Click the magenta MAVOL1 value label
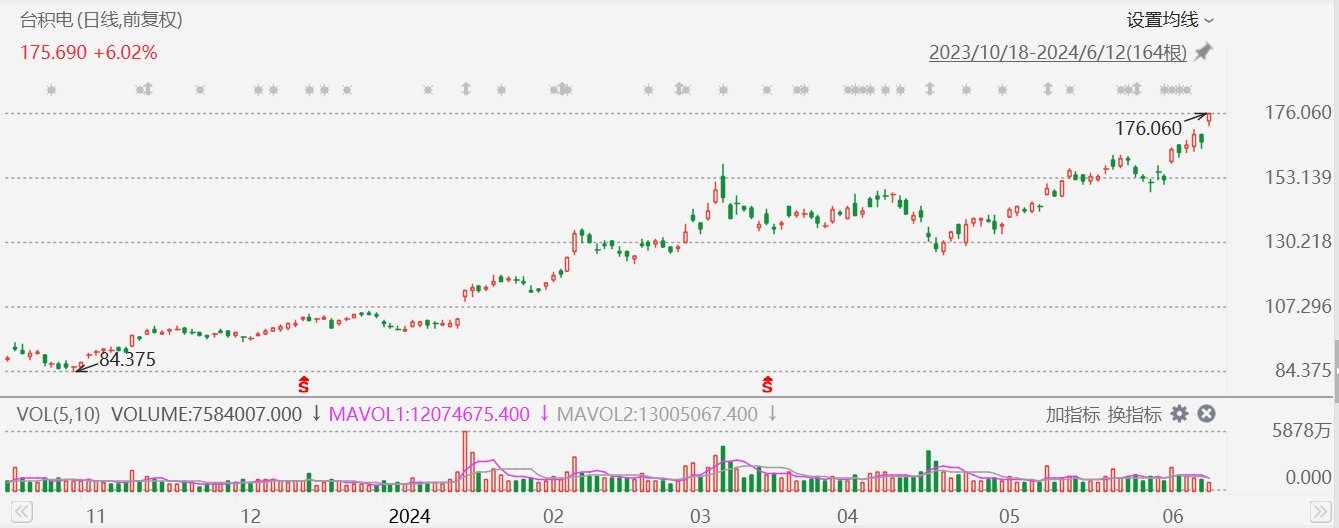Screen dimensions: 1339x528 pyautogui.click(x=429, y=414)
